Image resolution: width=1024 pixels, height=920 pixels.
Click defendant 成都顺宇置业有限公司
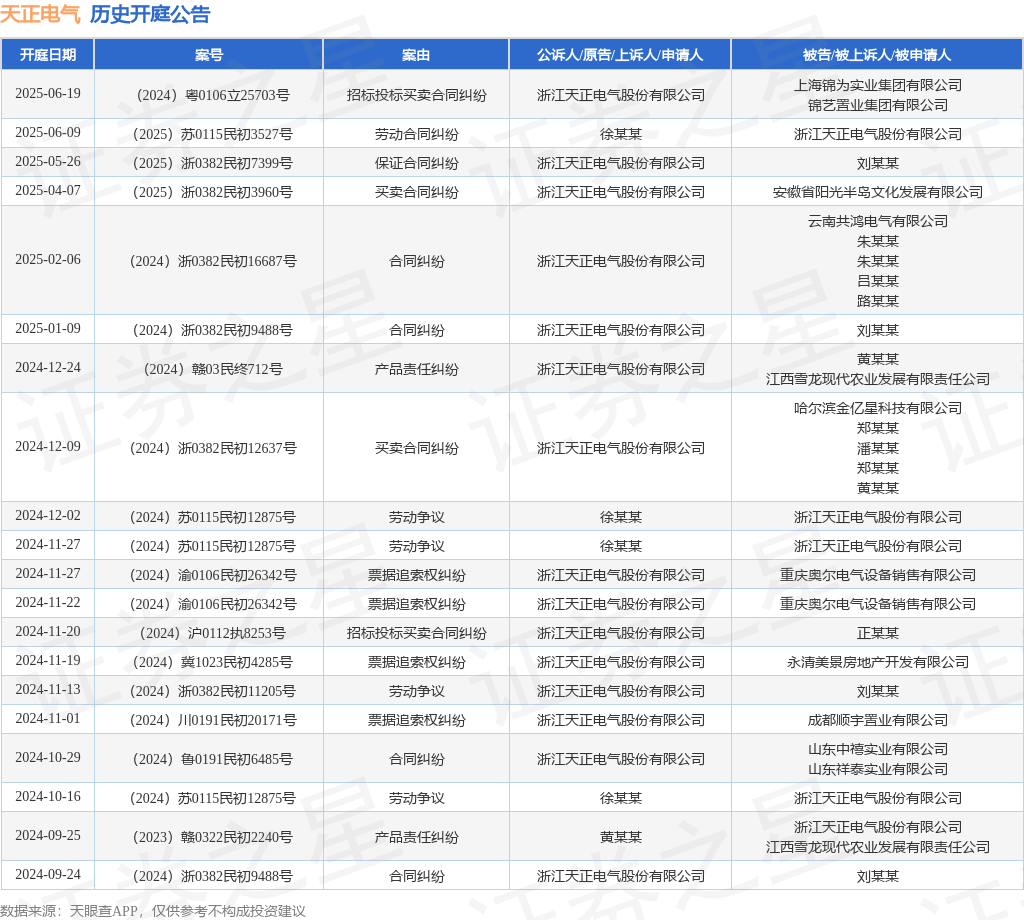tap(878, 720)
